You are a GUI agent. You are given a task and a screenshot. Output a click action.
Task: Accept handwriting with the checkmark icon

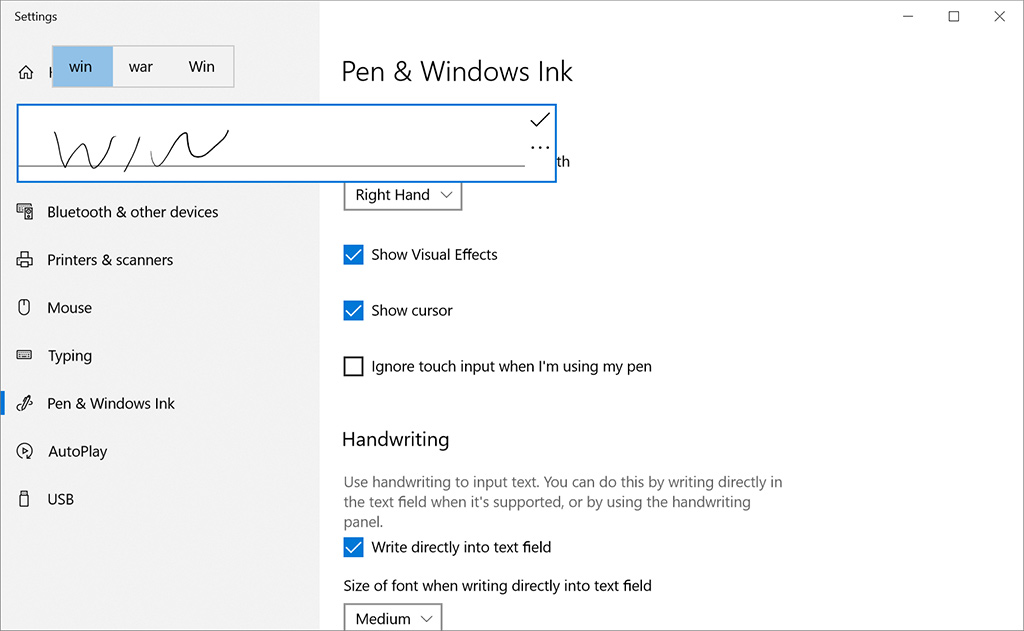click(540, 120)
